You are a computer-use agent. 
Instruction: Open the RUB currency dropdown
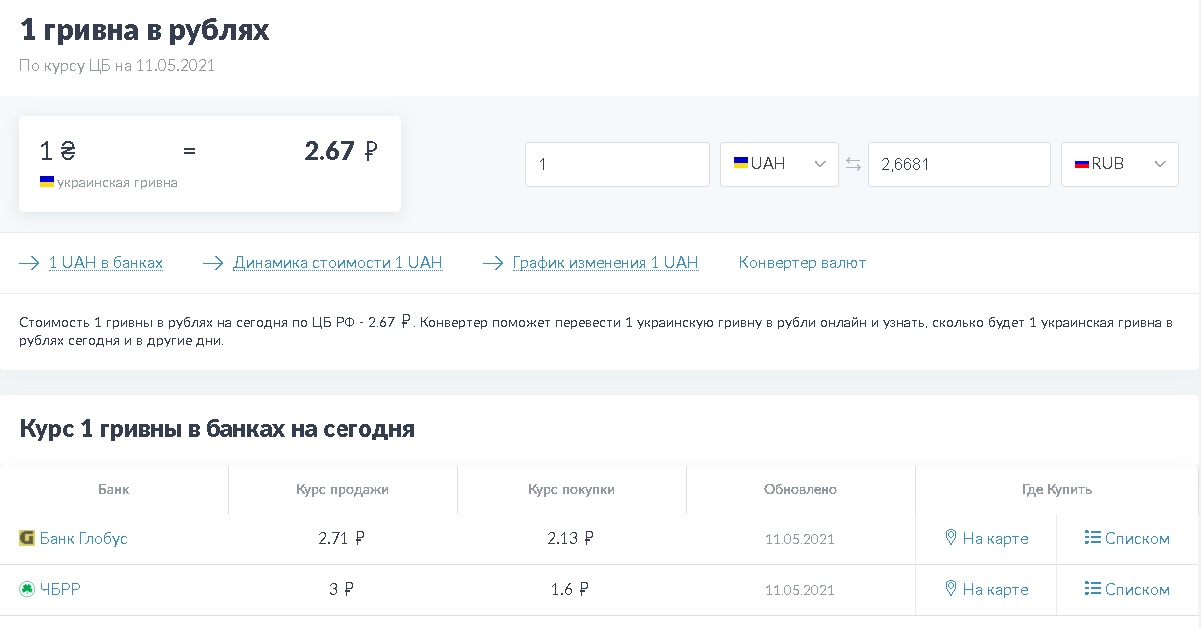pyautogui.click(x=1120, y=164)
